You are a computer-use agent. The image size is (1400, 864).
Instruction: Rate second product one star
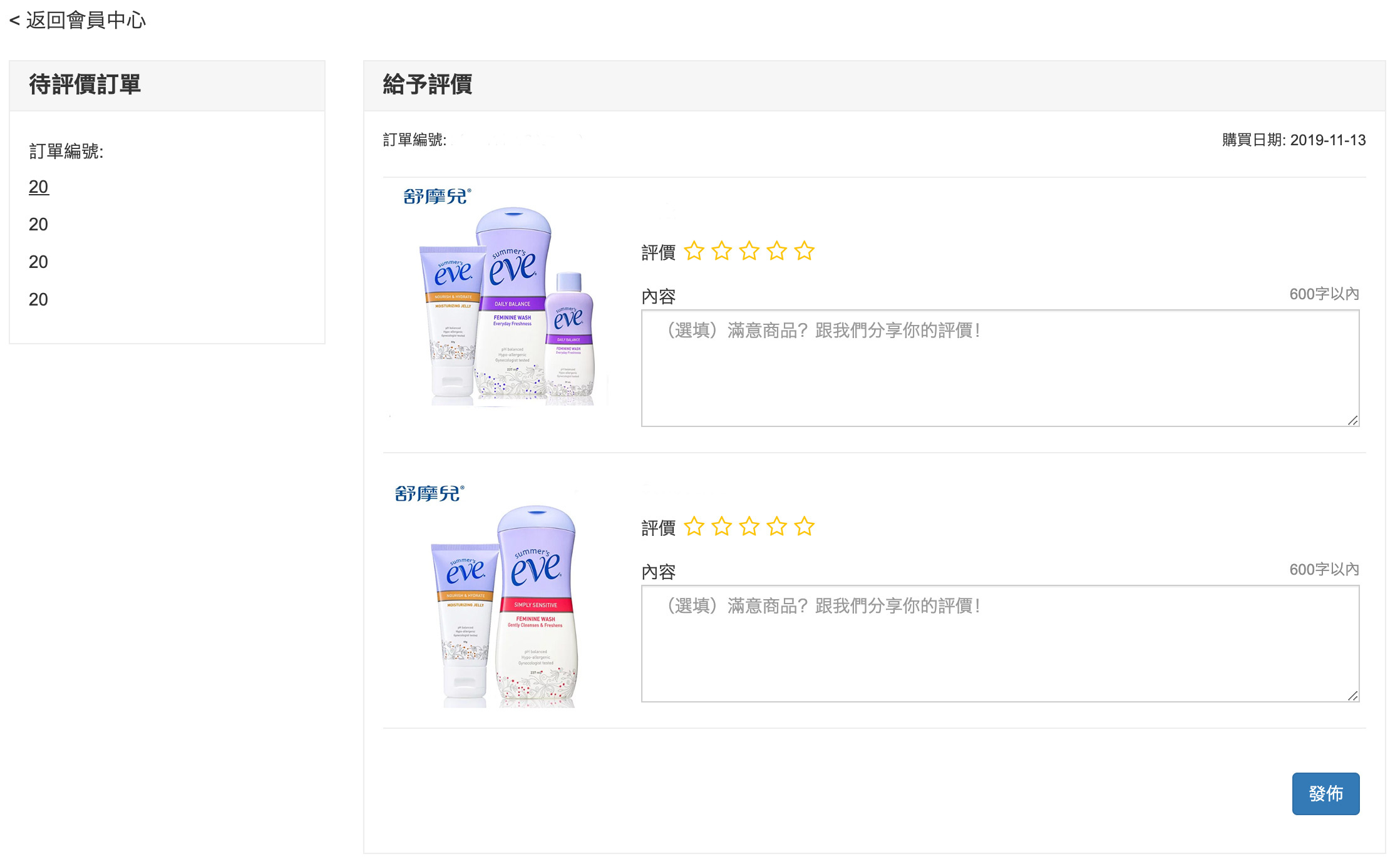click(x=694, y=527)
